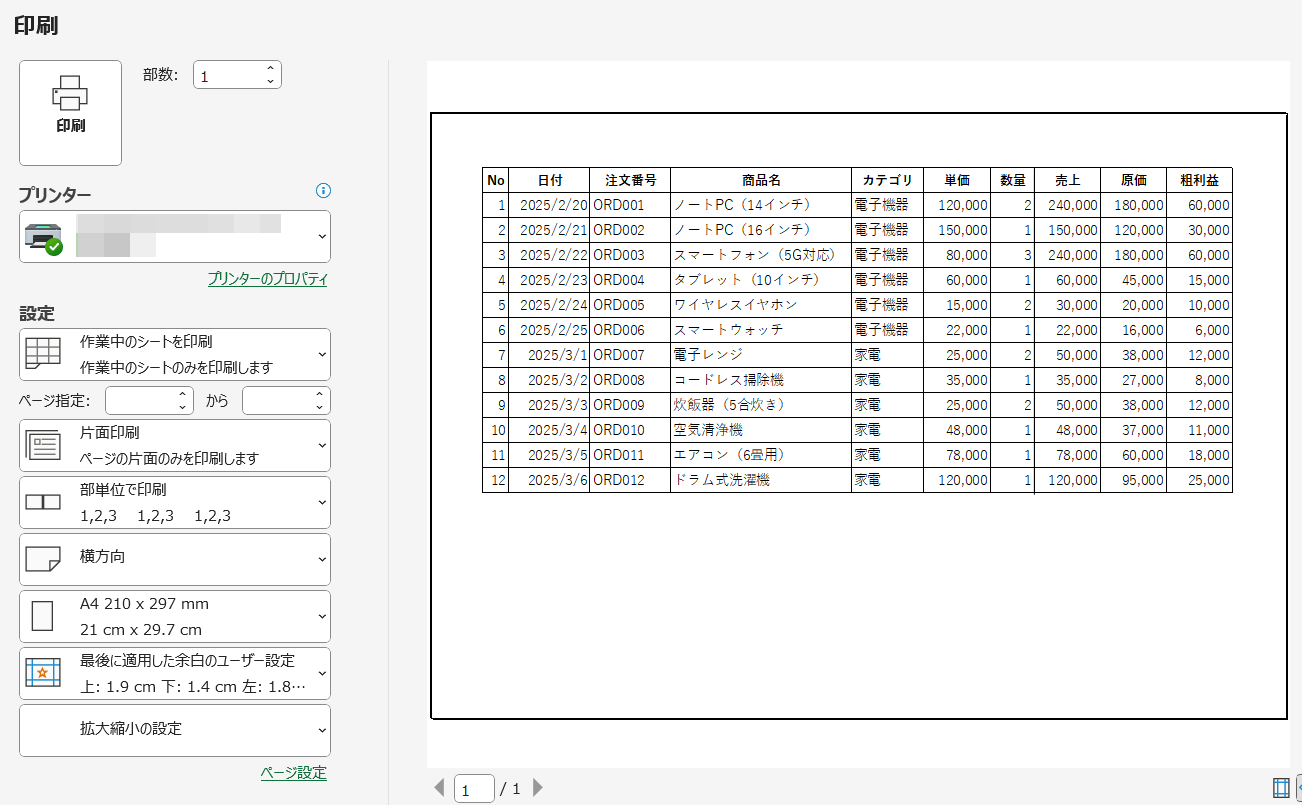Open the 作業中のシートを印刷 dropdown

[321, 354]
